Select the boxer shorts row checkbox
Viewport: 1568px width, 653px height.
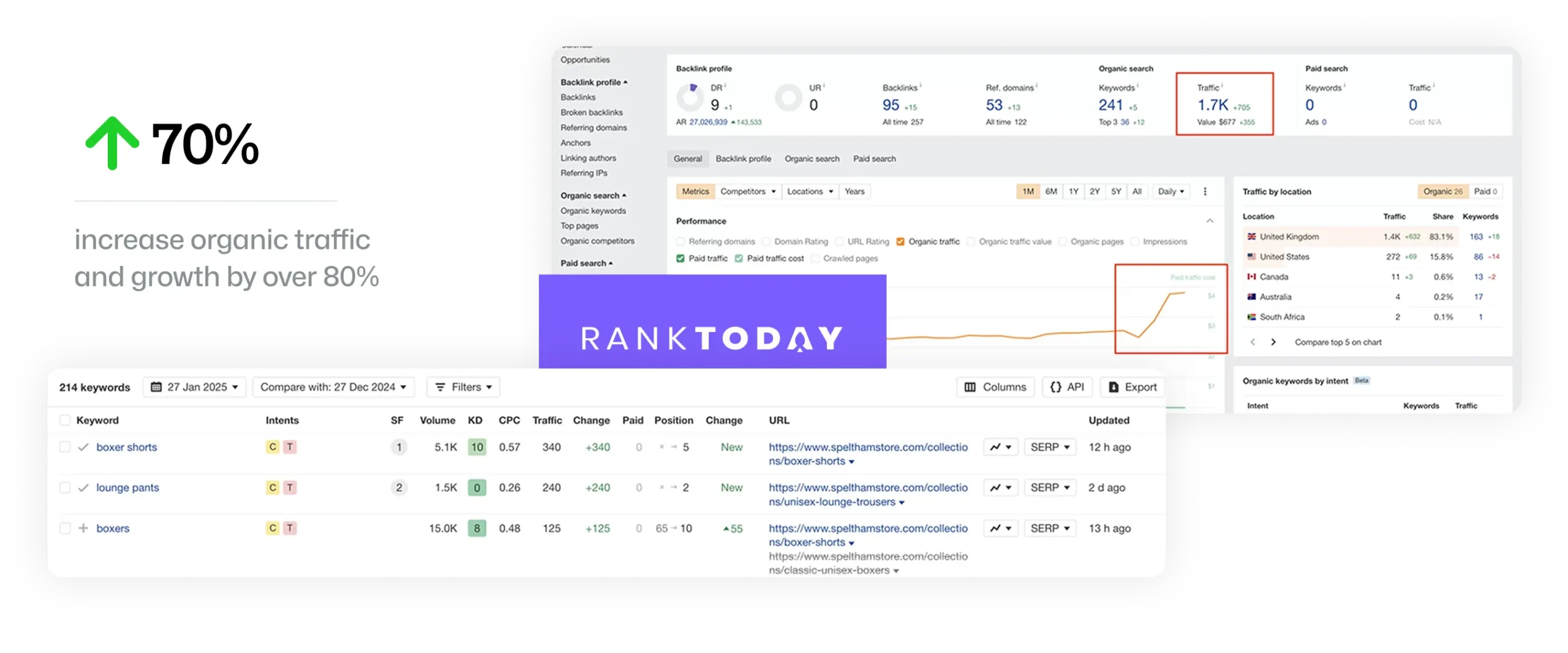(x=65, y=447)
